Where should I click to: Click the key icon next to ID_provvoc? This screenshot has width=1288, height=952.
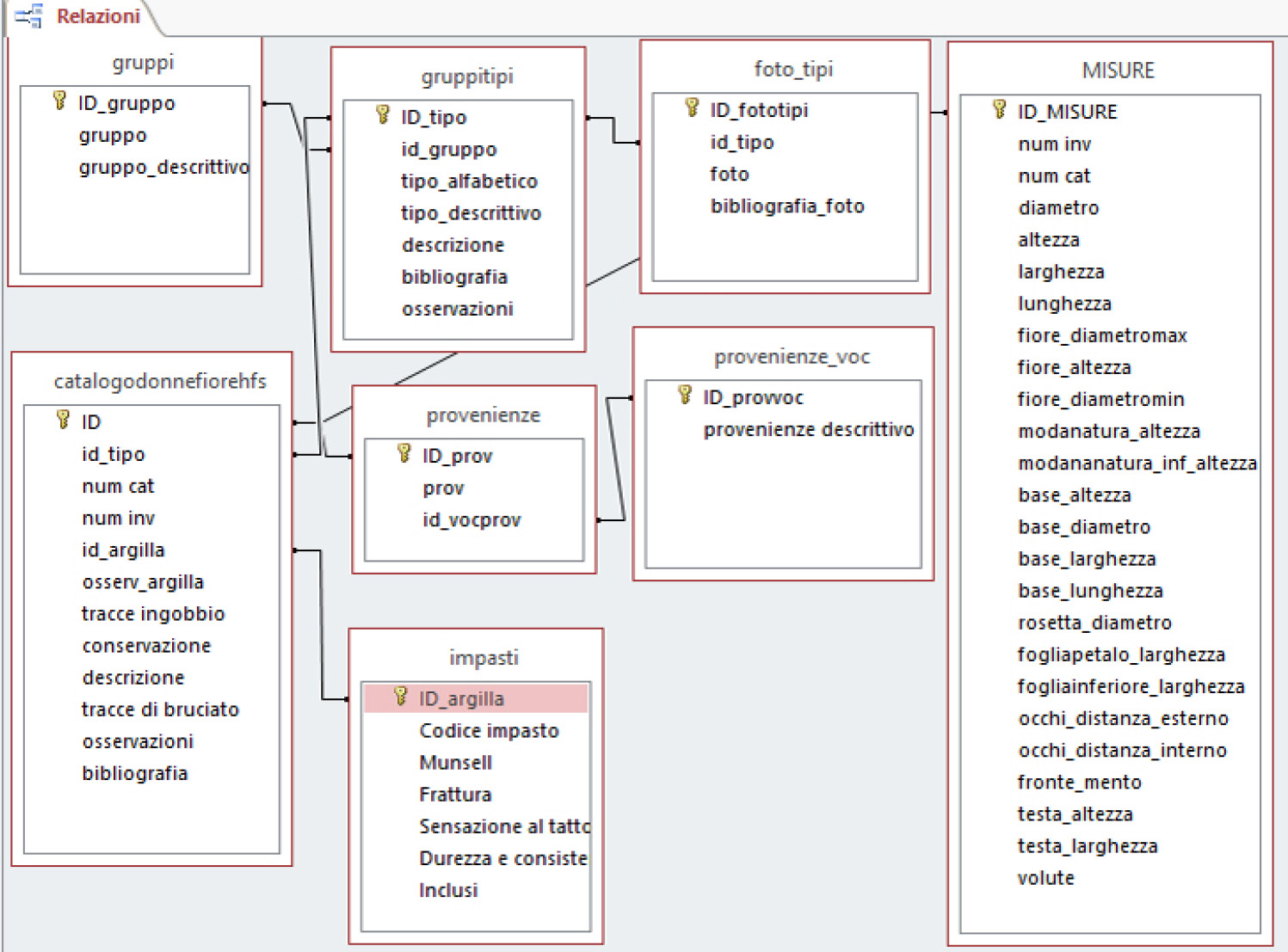(x=685, y=396)
